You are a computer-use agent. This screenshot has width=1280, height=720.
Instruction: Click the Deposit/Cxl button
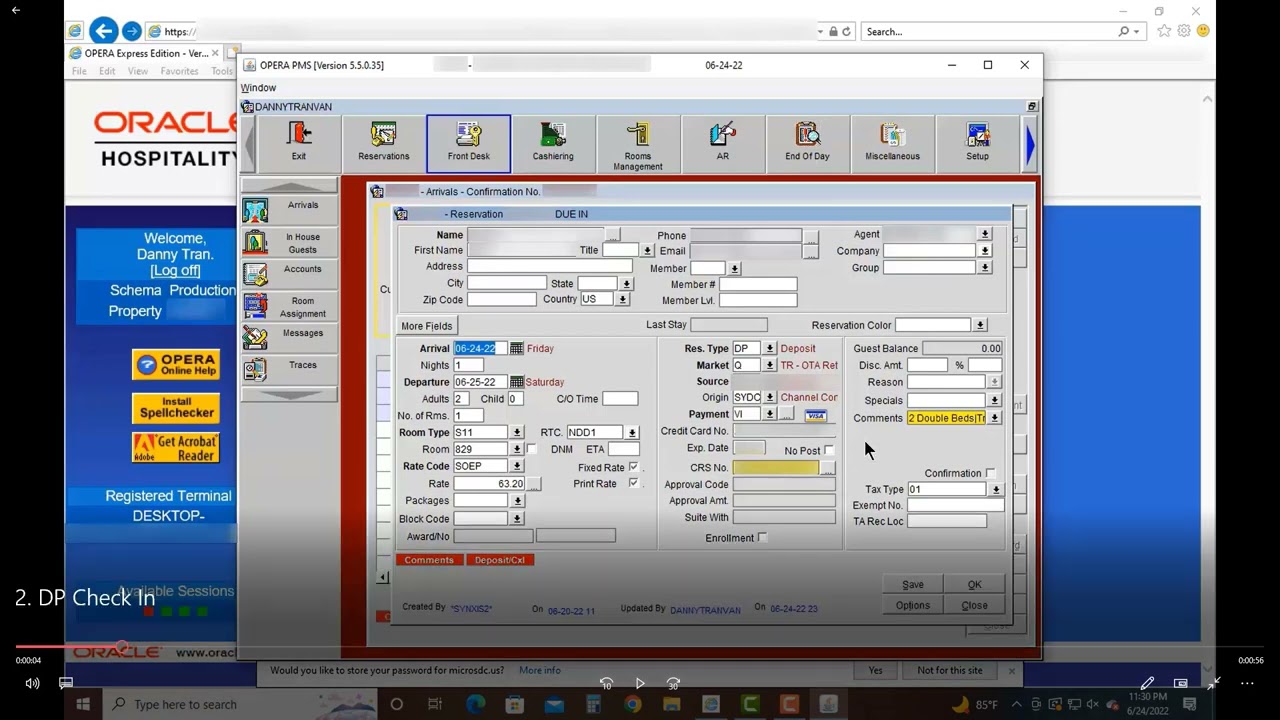[500, 560]
